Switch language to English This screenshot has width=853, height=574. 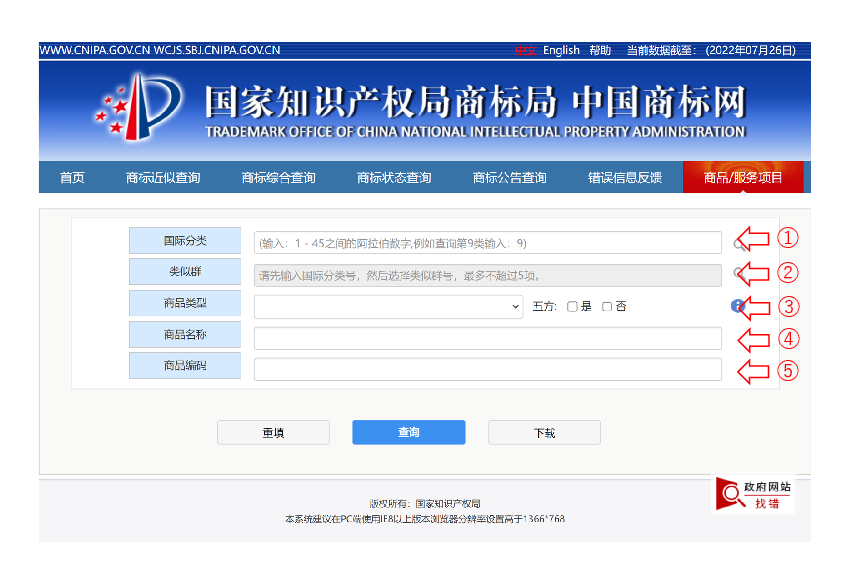click(x=561, y=51)
